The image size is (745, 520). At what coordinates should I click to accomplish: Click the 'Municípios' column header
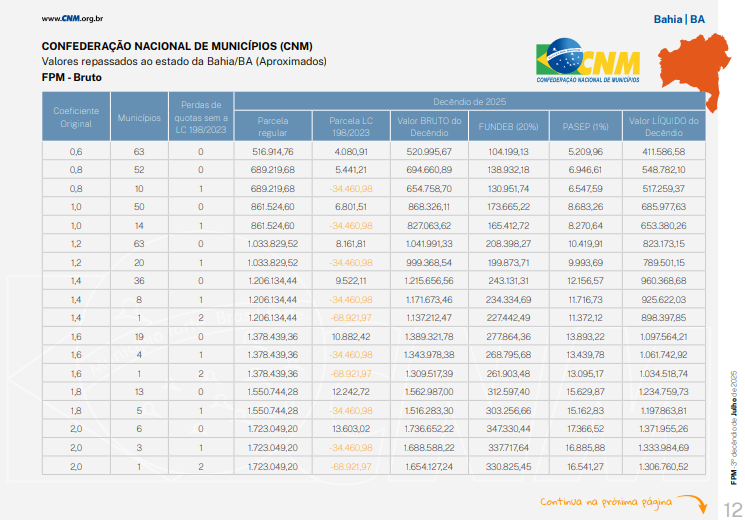pos(139,117)
